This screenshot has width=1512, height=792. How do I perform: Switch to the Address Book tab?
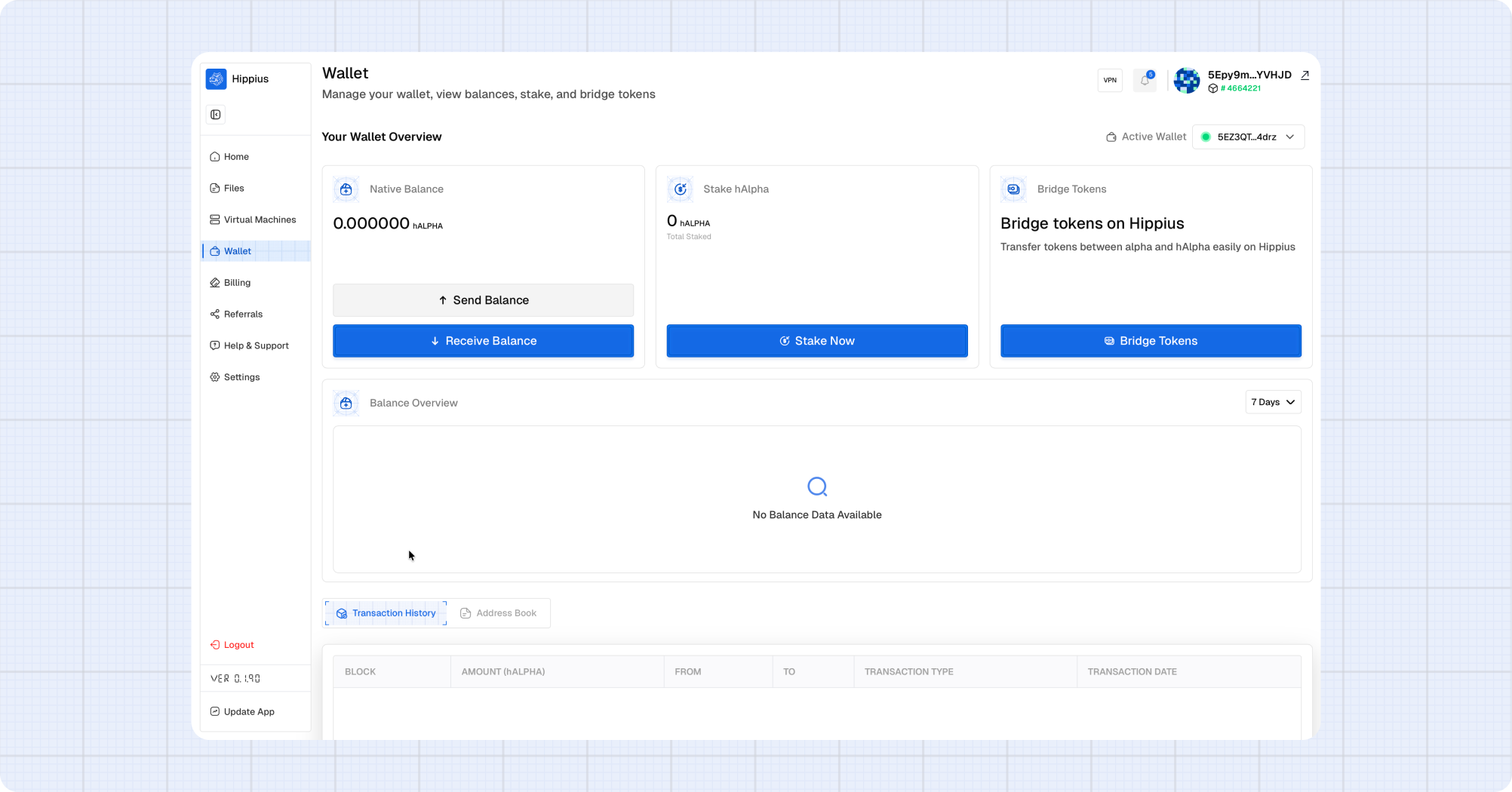pos(499,612)
